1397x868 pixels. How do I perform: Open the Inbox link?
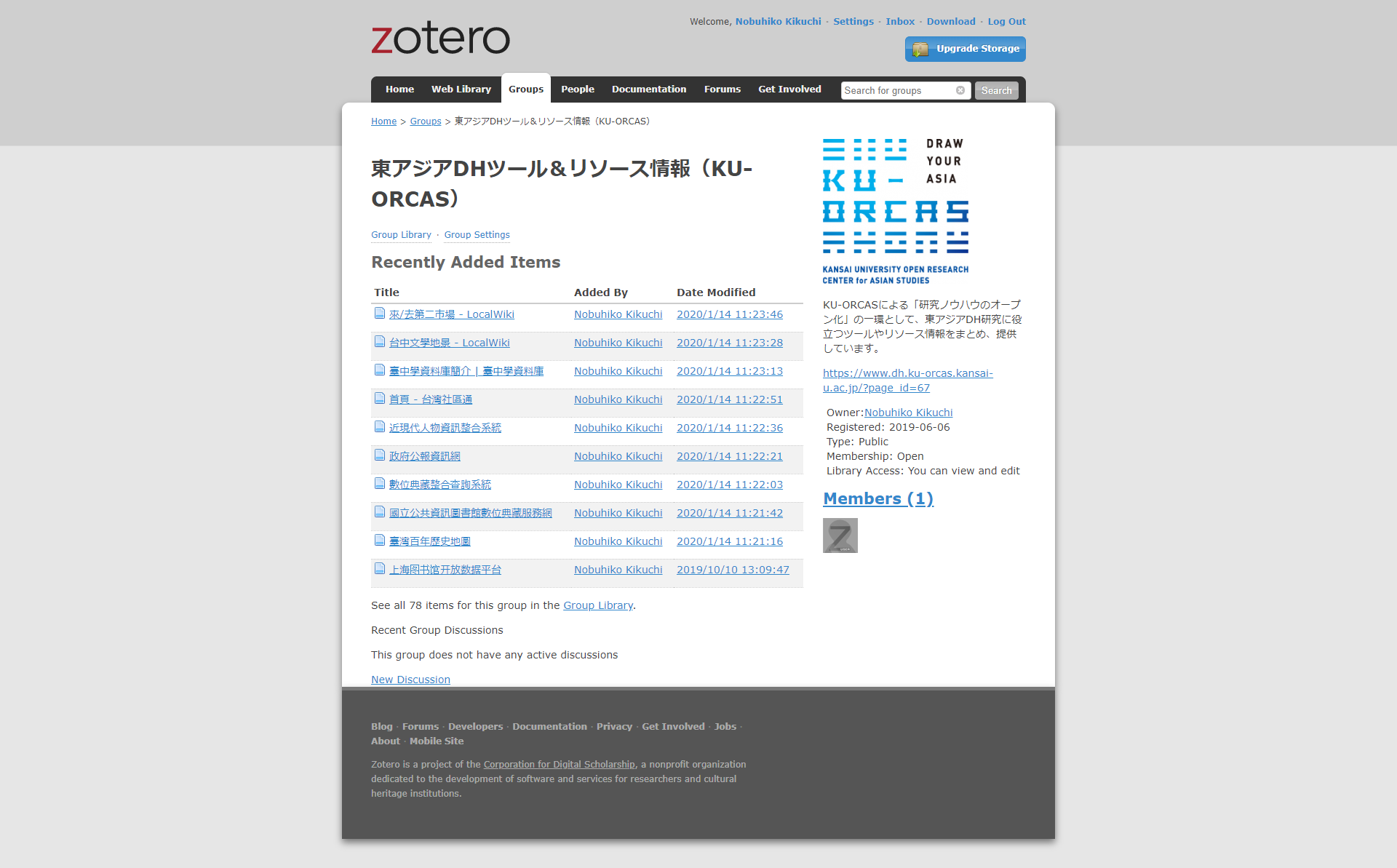(x=900, y=21)
